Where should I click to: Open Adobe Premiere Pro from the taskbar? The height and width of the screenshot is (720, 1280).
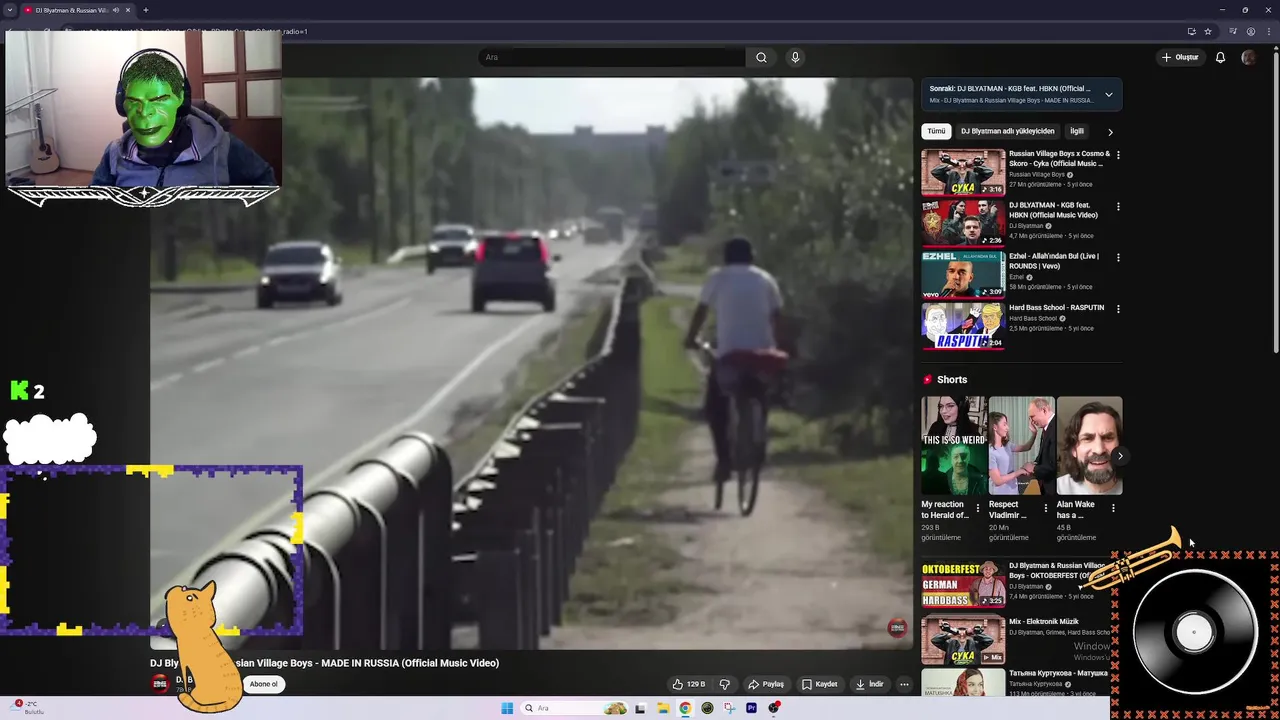pyautogui.click(x=751, y=708)
